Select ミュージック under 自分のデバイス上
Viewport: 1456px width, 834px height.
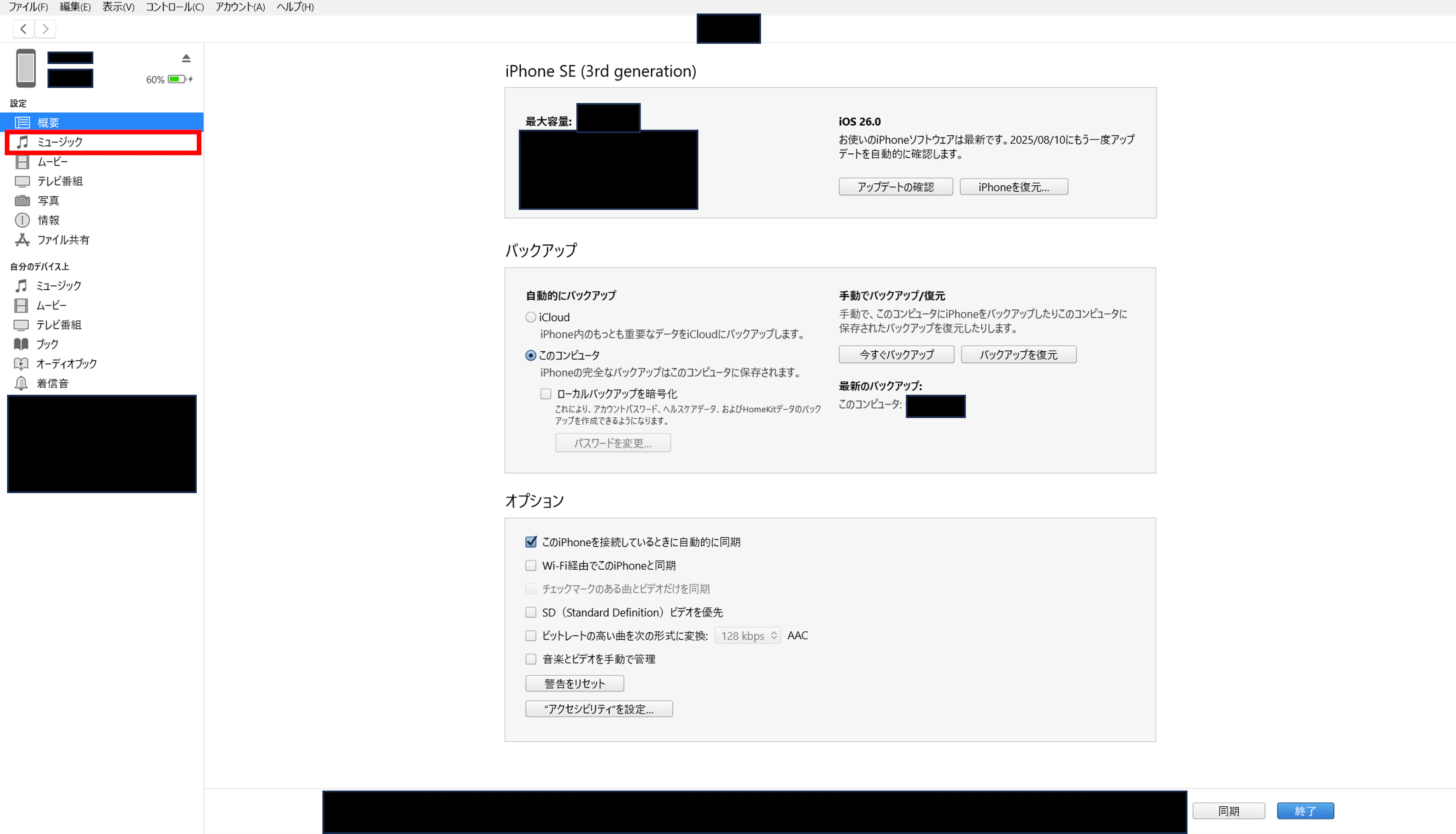(x=102, y=286)
